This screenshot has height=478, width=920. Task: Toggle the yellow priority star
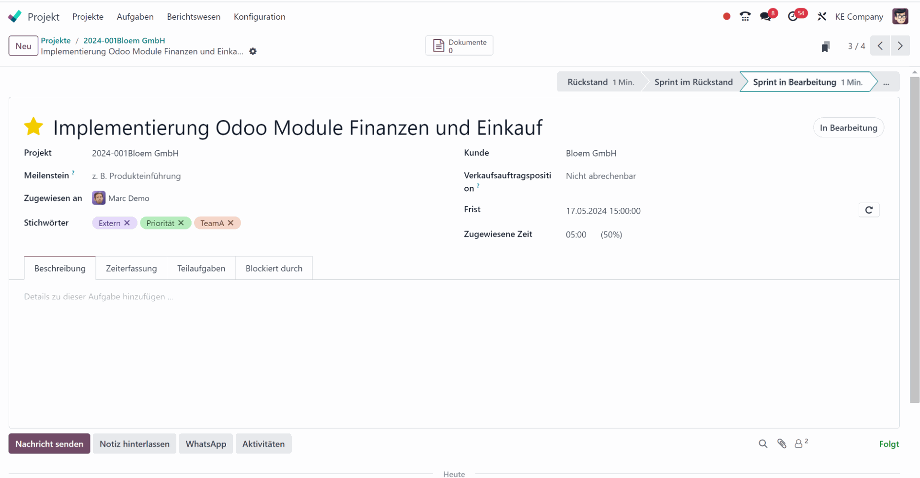(x=33, y=127)
